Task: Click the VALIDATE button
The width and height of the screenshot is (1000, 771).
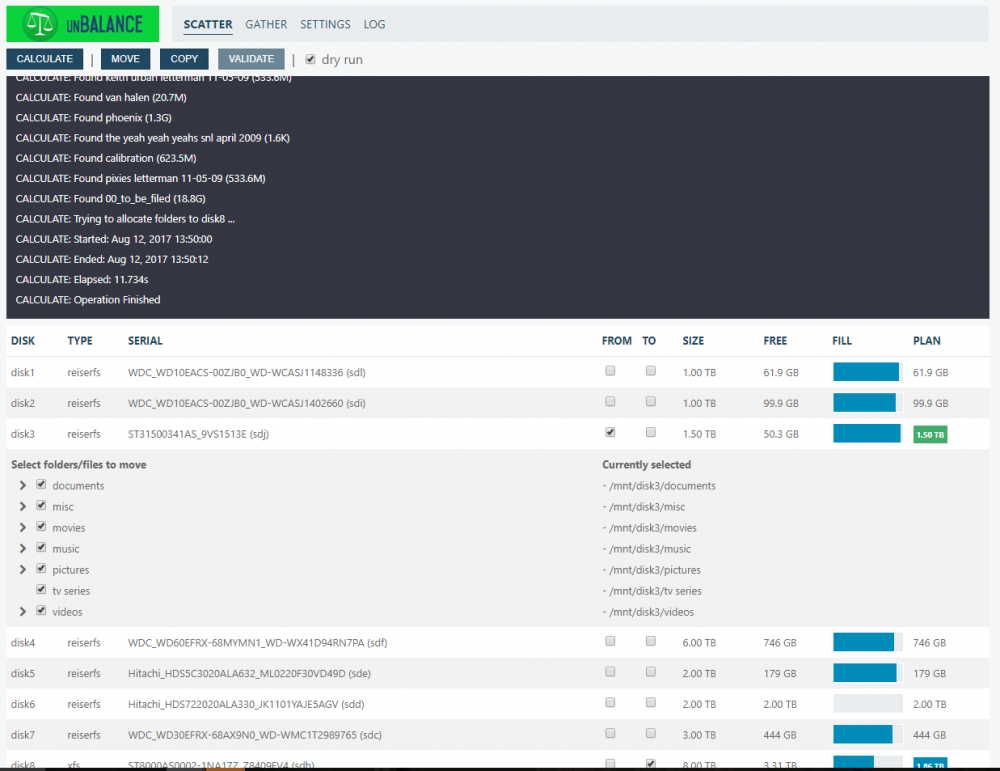Action: [x=251, y=59]
